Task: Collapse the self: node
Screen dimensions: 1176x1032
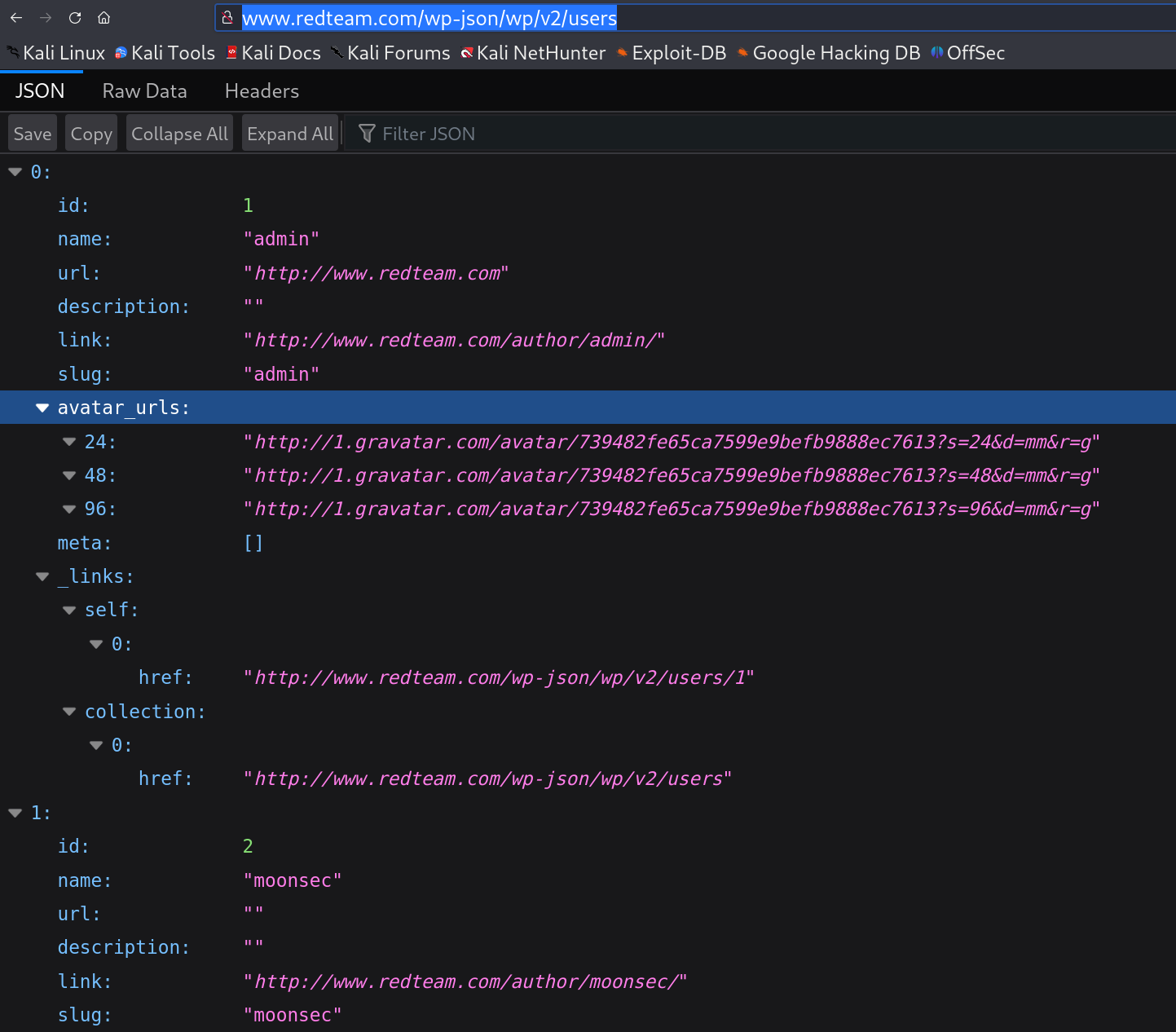Action: pos(69,610)
